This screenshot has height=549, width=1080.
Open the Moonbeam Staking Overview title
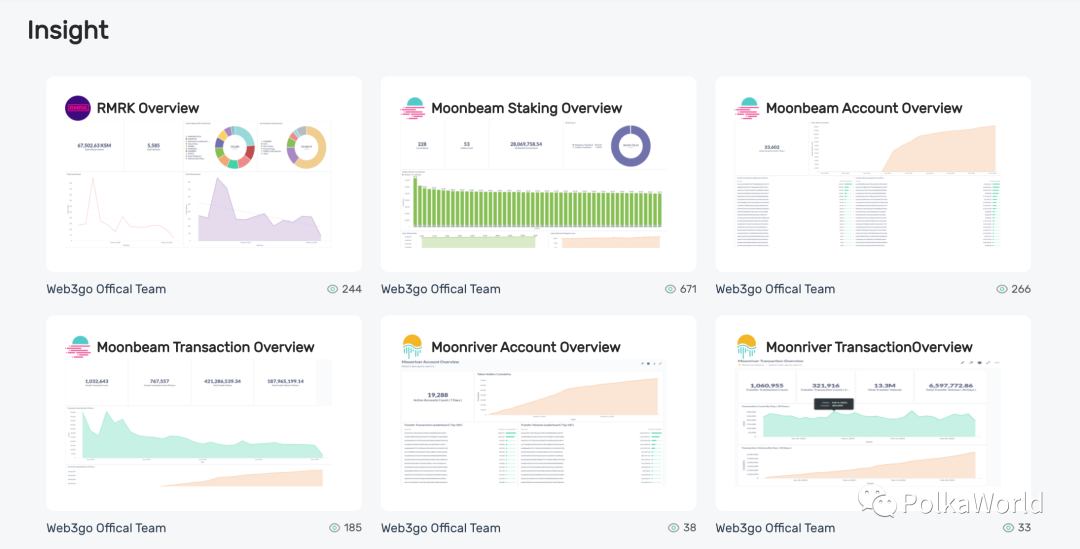tap(527, 108)
